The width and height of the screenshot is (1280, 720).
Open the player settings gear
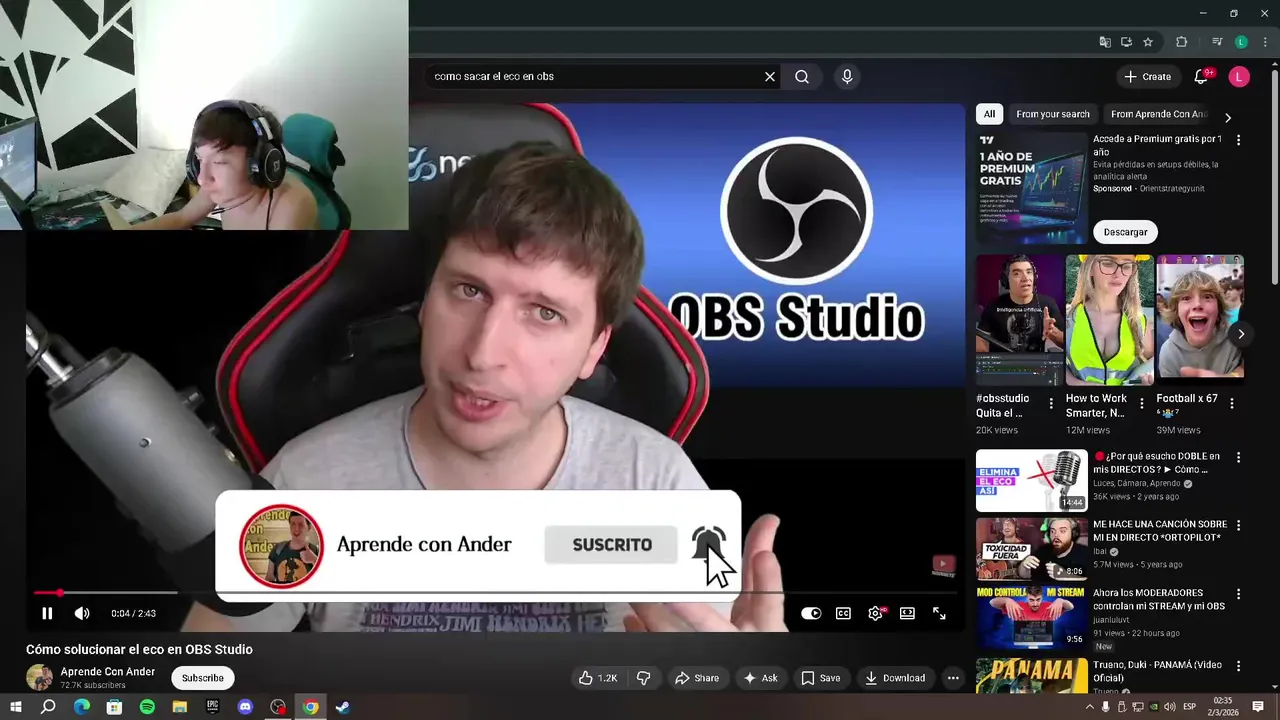tap(875, 613)
